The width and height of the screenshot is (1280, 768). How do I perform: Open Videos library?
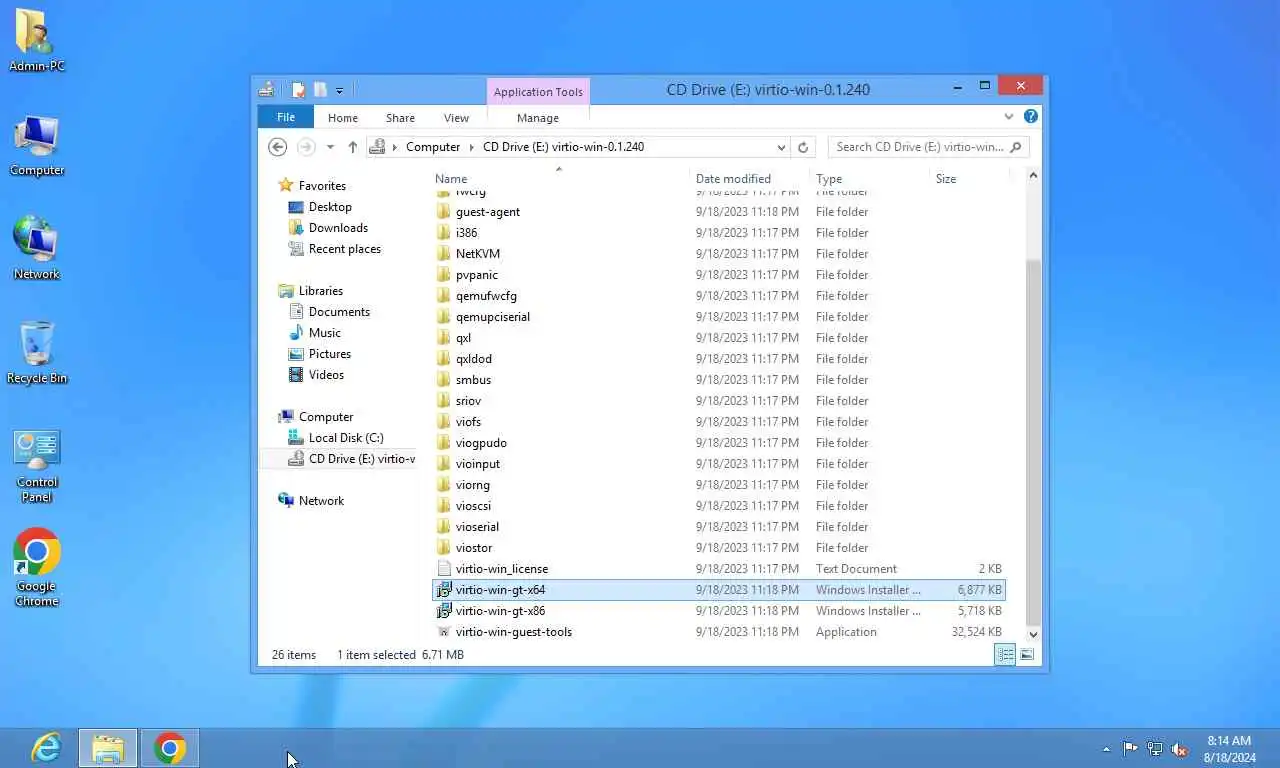[x=326, y=375]
